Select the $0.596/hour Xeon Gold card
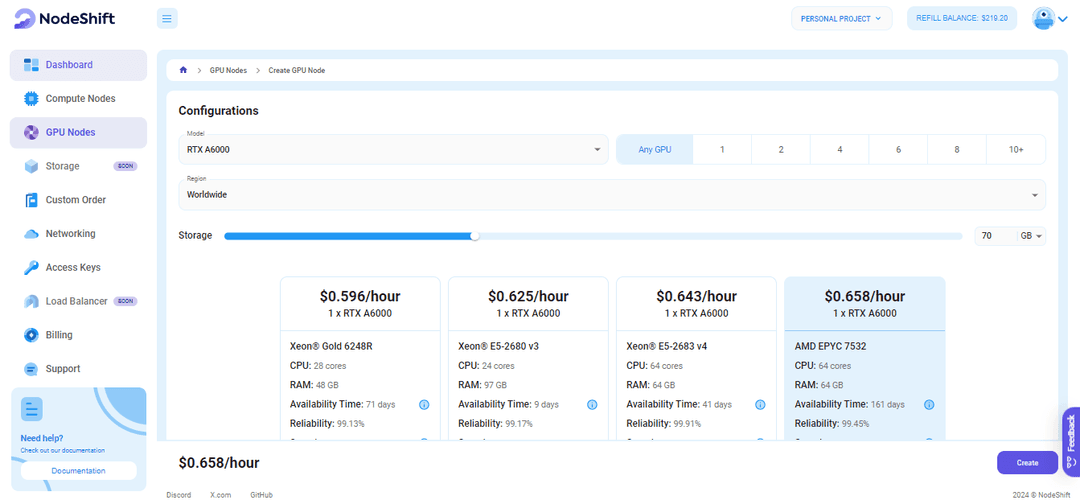The image size is (1080, 503). [x=360, y=358]
